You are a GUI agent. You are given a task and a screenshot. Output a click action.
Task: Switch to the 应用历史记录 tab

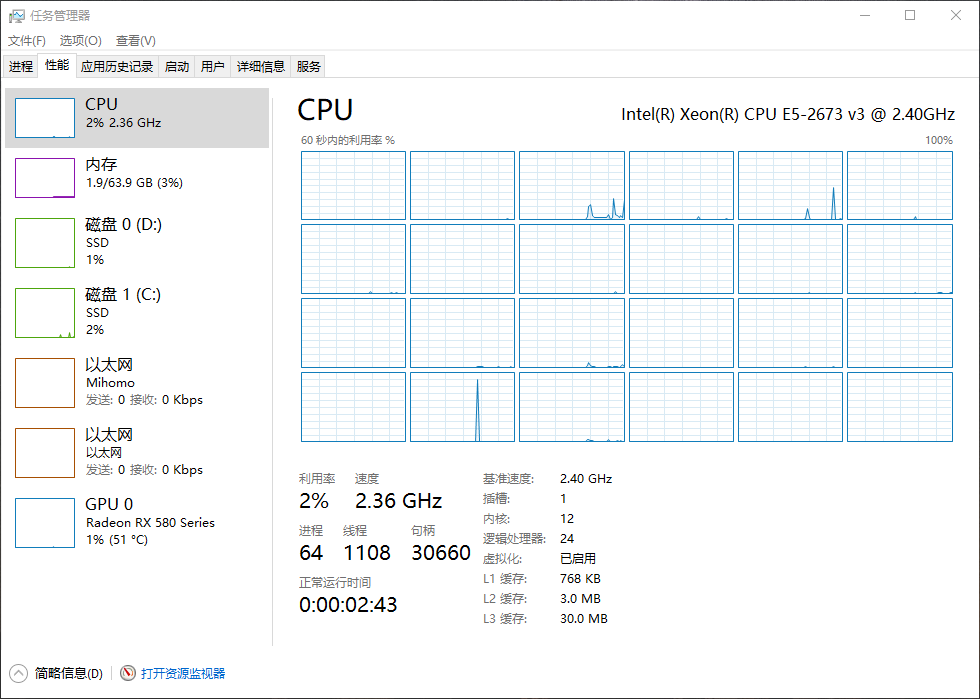(117, 67)
